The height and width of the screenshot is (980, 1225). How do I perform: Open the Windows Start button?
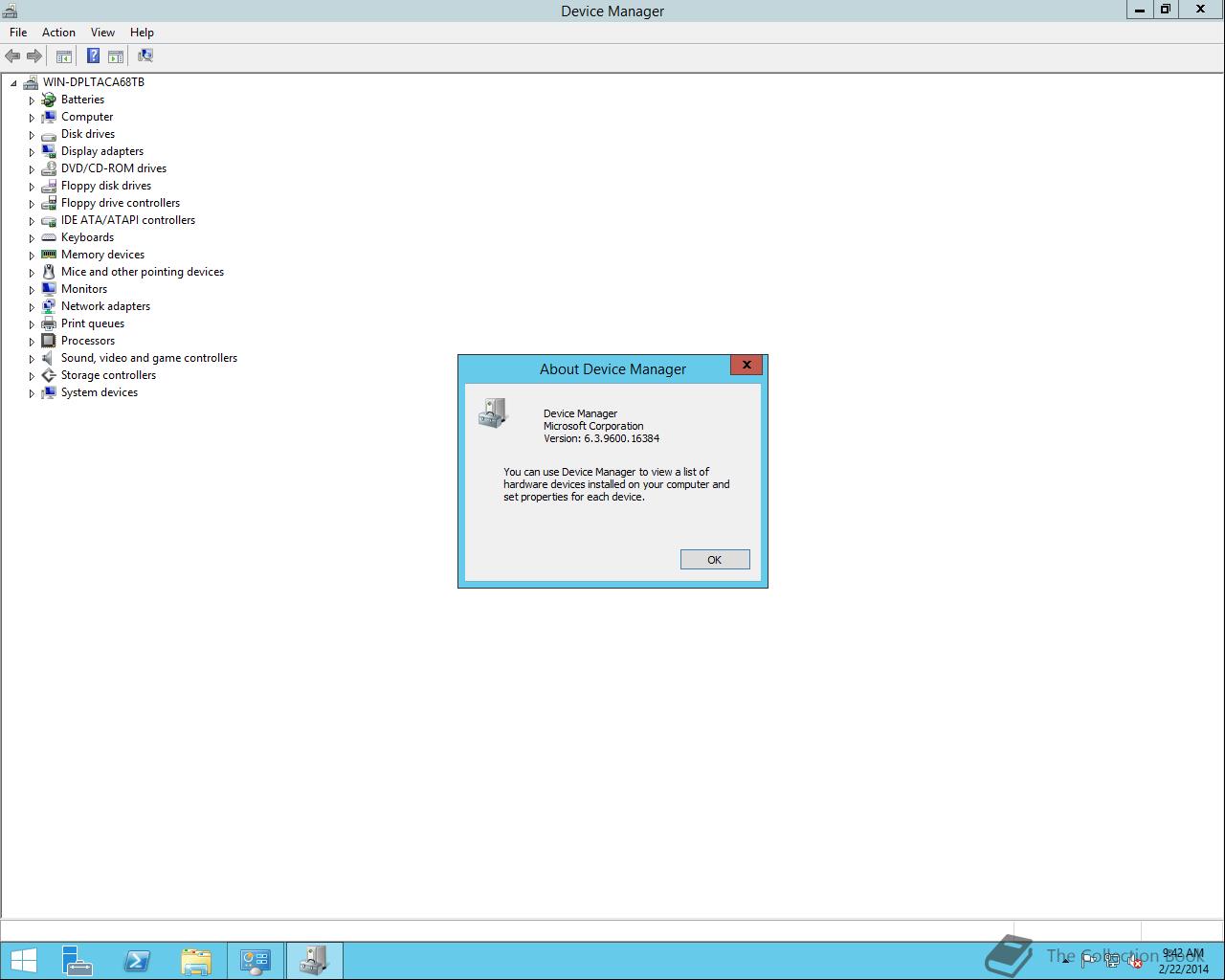point(23,961)
